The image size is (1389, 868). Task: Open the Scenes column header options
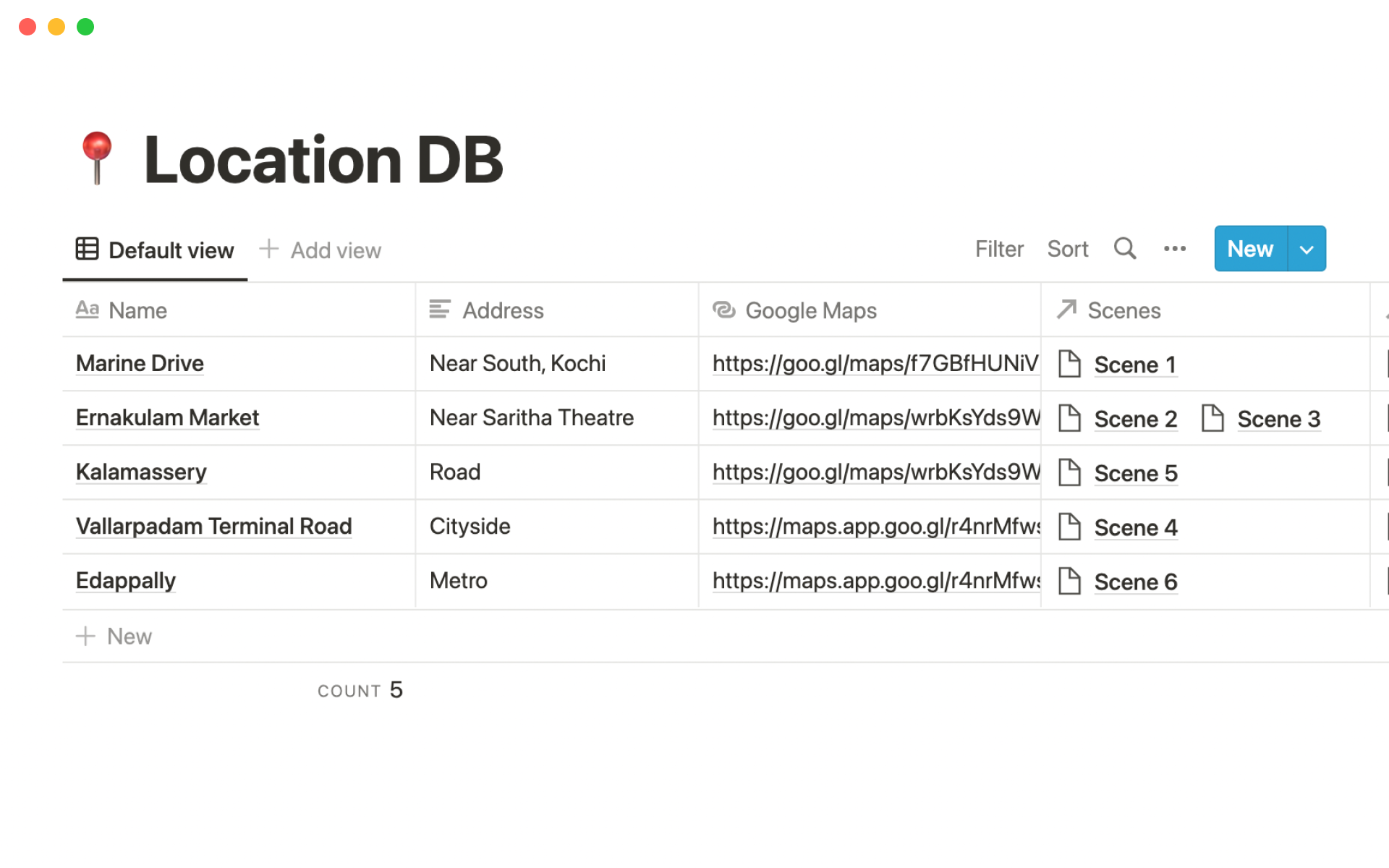(1123, 310)
